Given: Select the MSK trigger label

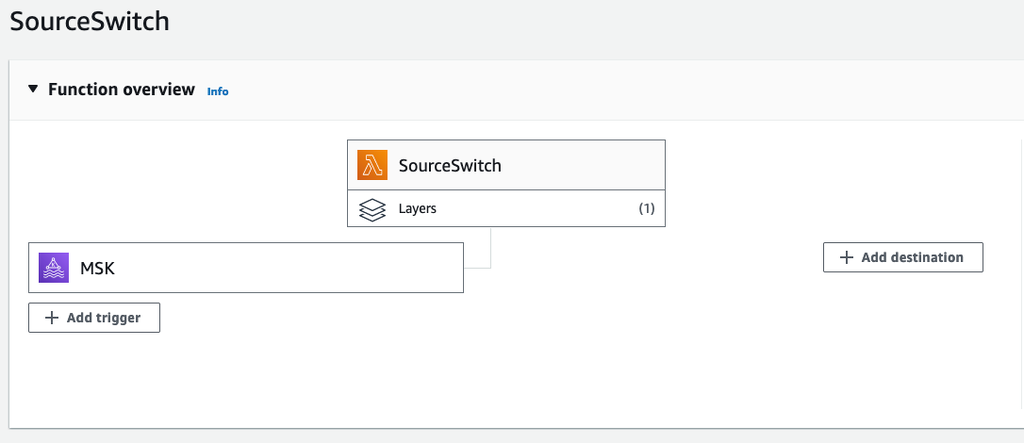Looking at the screenshot, I should 97,268.
